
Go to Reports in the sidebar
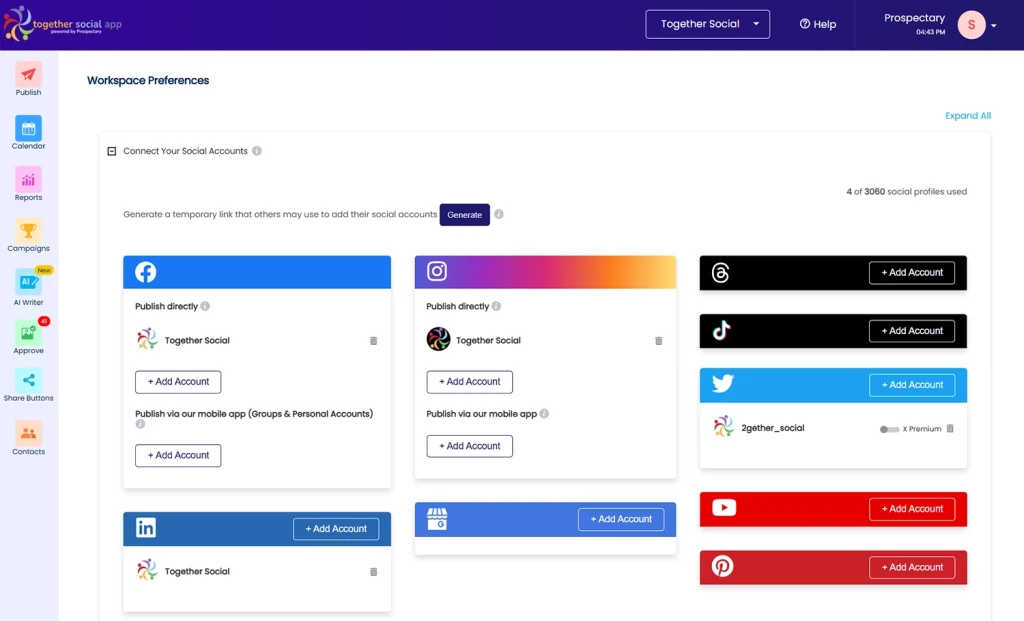pos(28,184)
